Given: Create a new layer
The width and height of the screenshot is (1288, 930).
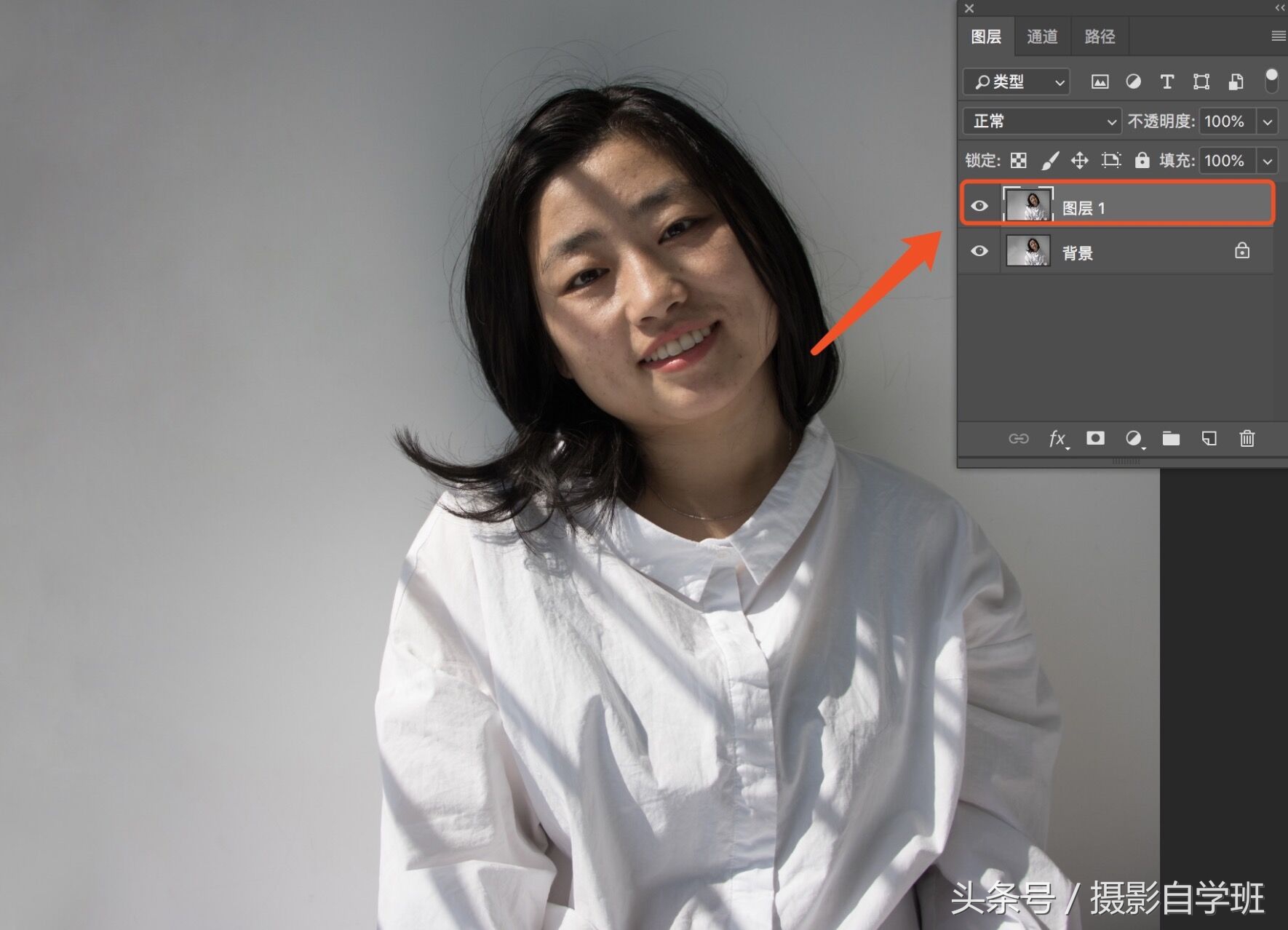Looking at the screenshot, I should tap(1209, 438).
